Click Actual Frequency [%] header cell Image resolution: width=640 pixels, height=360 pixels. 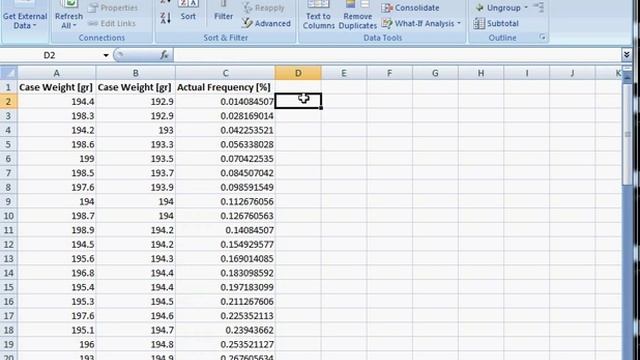(225, 87)
